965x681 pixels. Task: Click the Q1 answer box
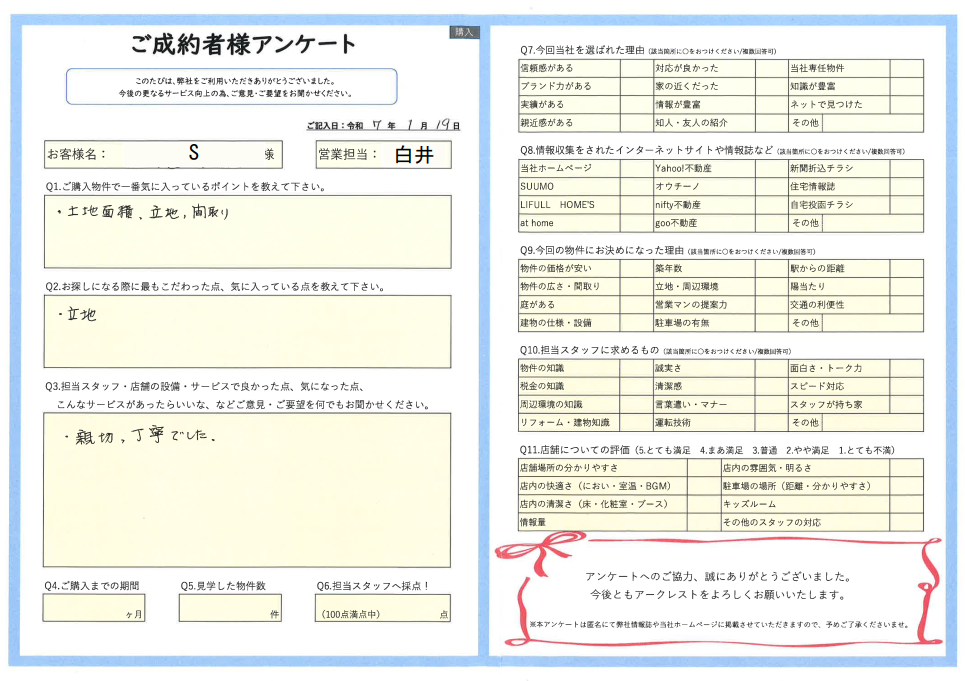coord(246,231)
